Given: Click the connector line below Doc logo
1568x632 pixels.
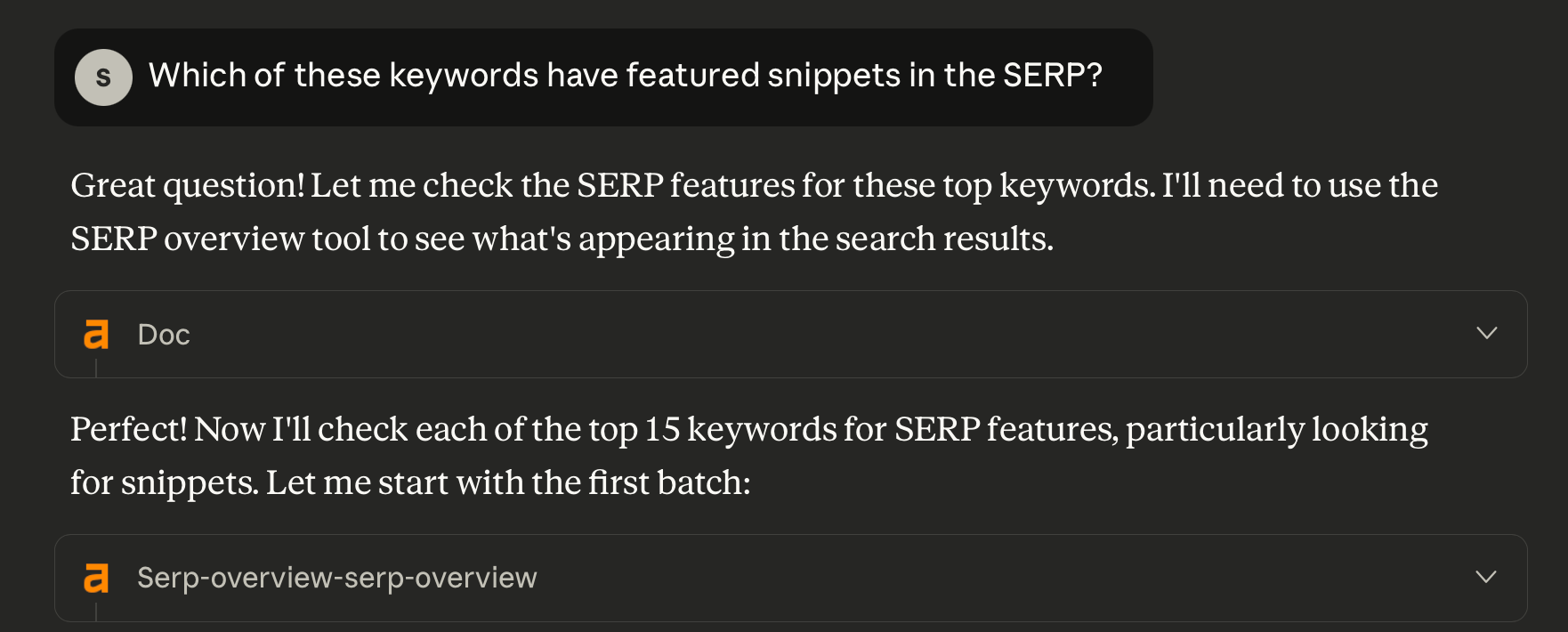Looking at the screenshot, I should pos(96,368).
